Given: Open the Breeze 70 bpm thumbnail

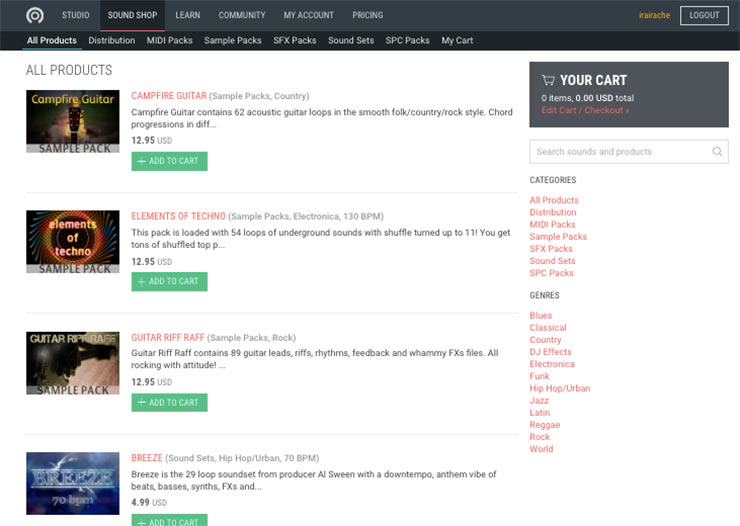Looking at the screenshot, I should pos(73,483).
